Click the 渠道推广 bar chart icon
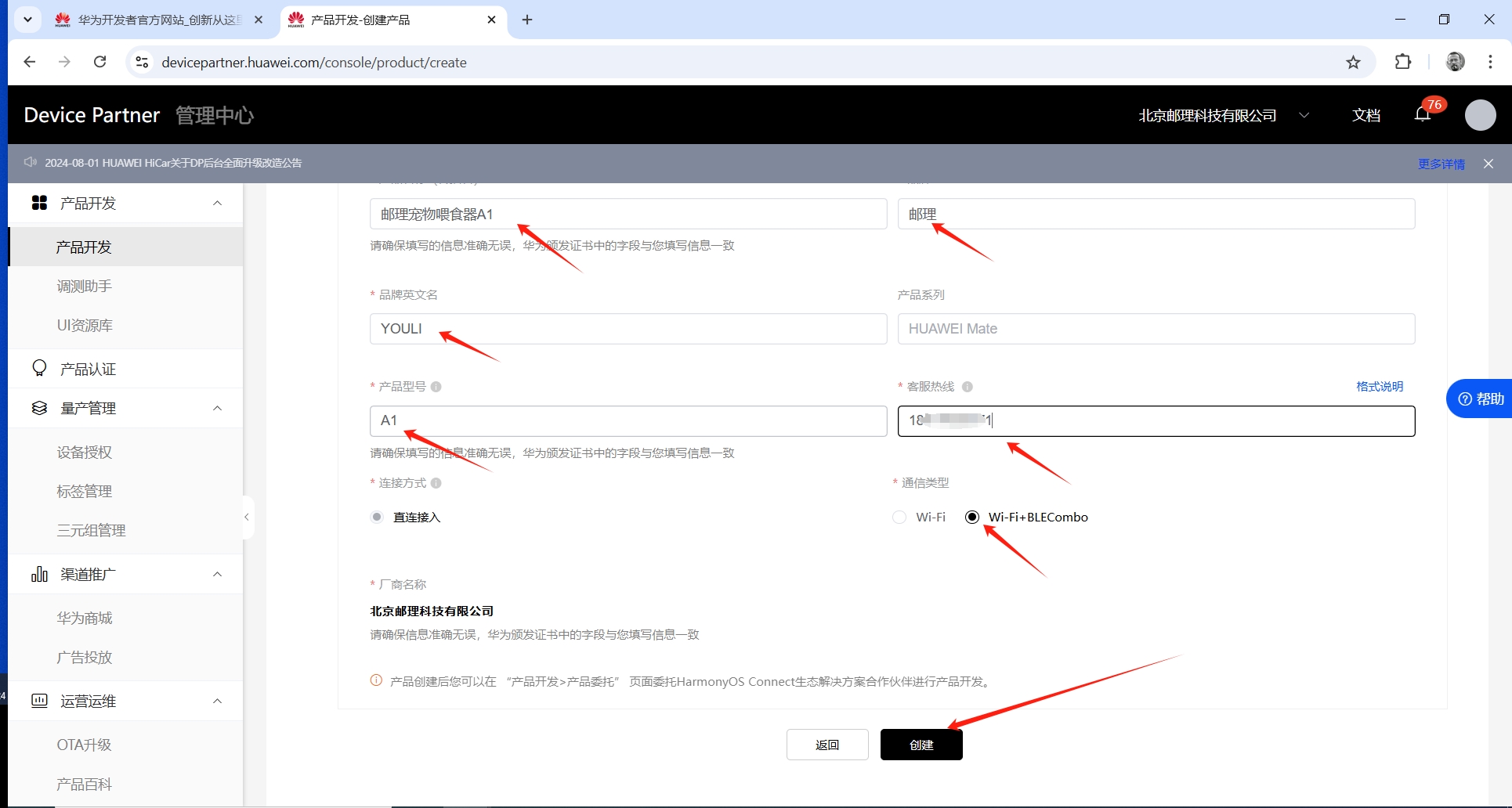This screenshot has height=808, width=1512. click(39, 574)
